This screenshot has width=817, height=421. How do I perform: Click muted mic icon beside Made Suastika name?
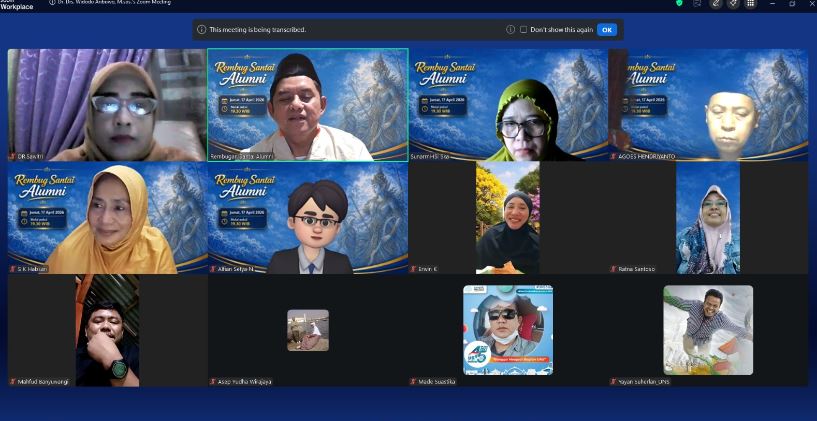pyautogui.click(x=413, y=381)
